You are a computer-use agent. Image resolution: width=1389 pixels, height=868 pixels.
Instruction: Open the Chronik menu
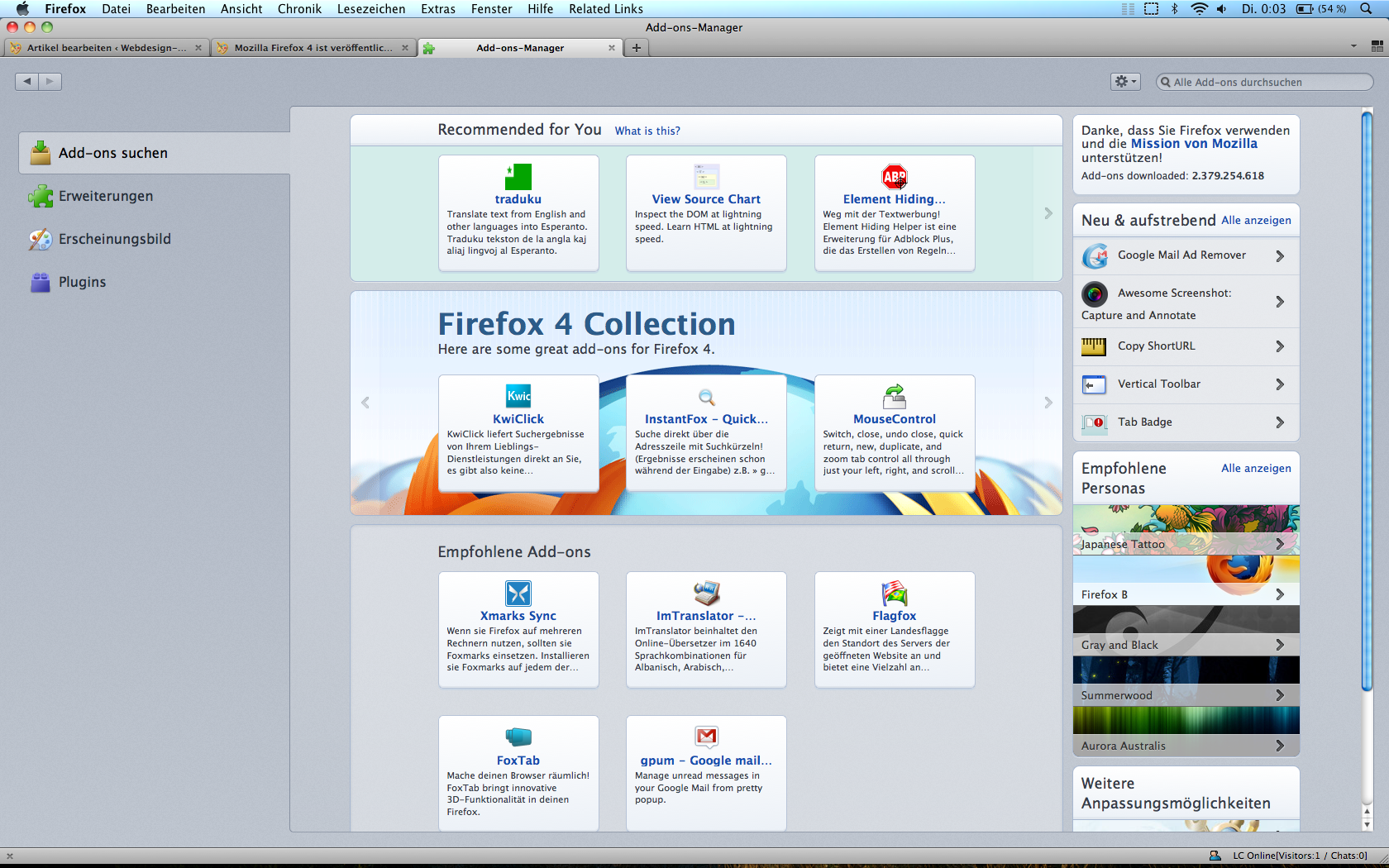point(299,9)
